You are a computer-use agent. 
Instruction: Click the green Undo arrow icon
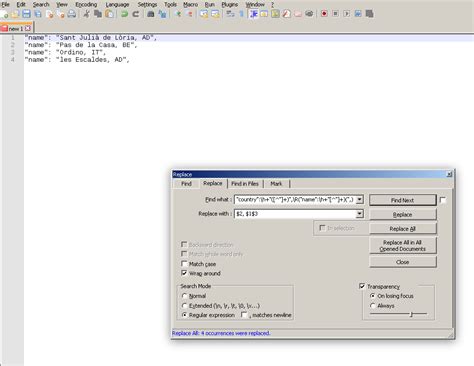[x=124, y=14]
